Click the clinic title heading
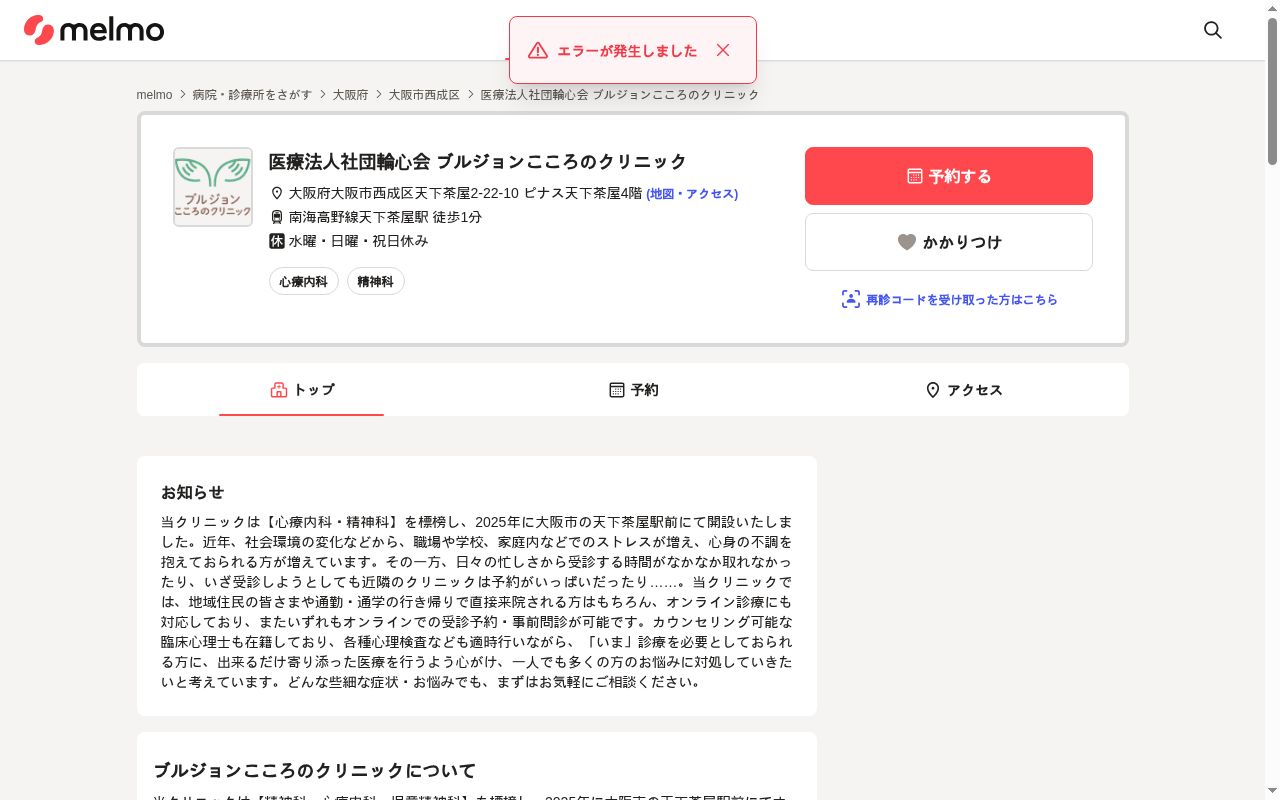Screen dimensions: 1280x800 click(x=478, y=162)
